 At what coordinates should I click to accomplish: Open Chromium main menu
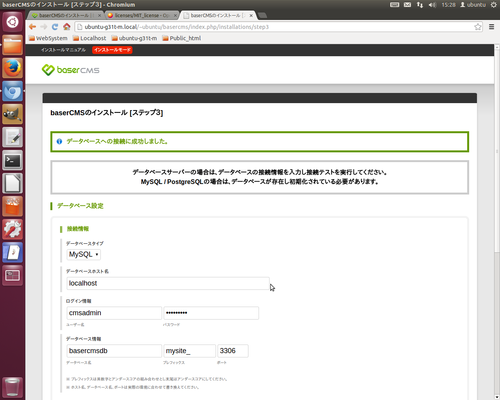pos(491,27)
